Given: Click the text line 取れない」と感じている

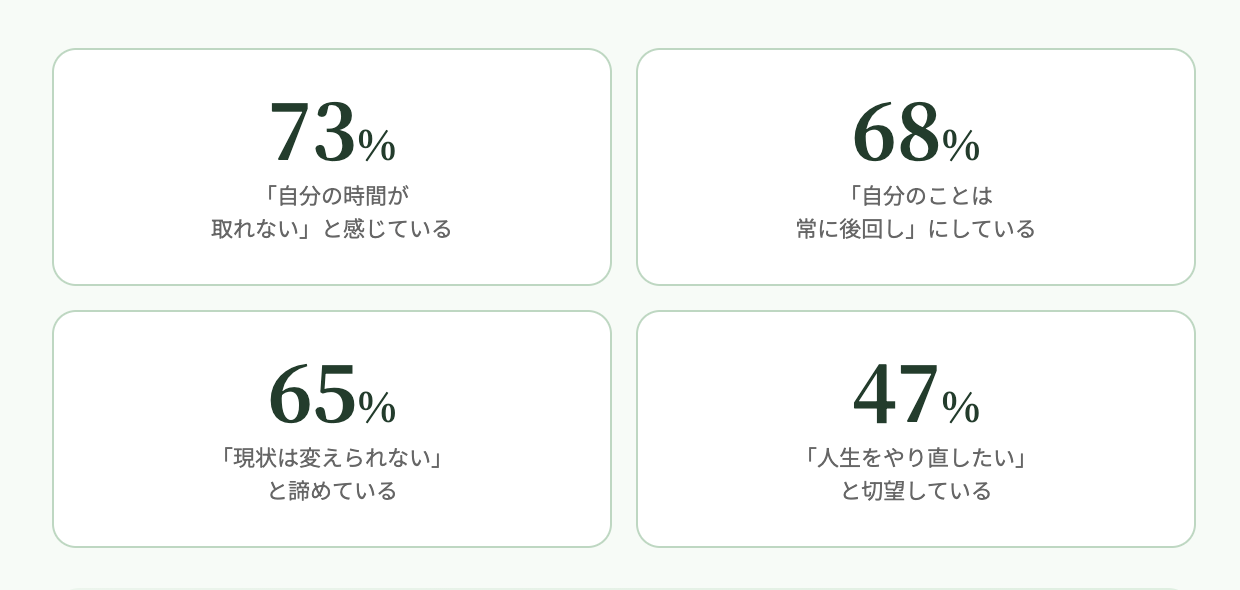Looking at the screenshot, I should coord(332,229).
